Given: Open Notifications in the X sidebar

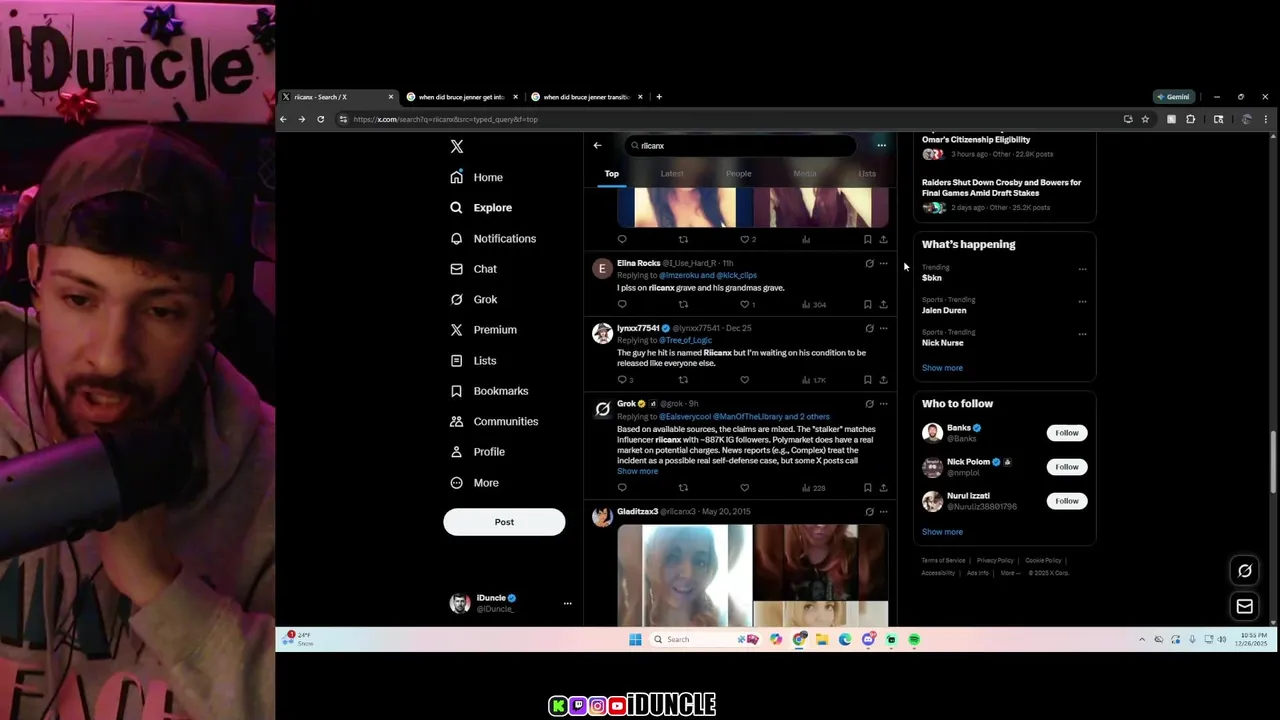Looking at the screenshot, I should point(493,238).
